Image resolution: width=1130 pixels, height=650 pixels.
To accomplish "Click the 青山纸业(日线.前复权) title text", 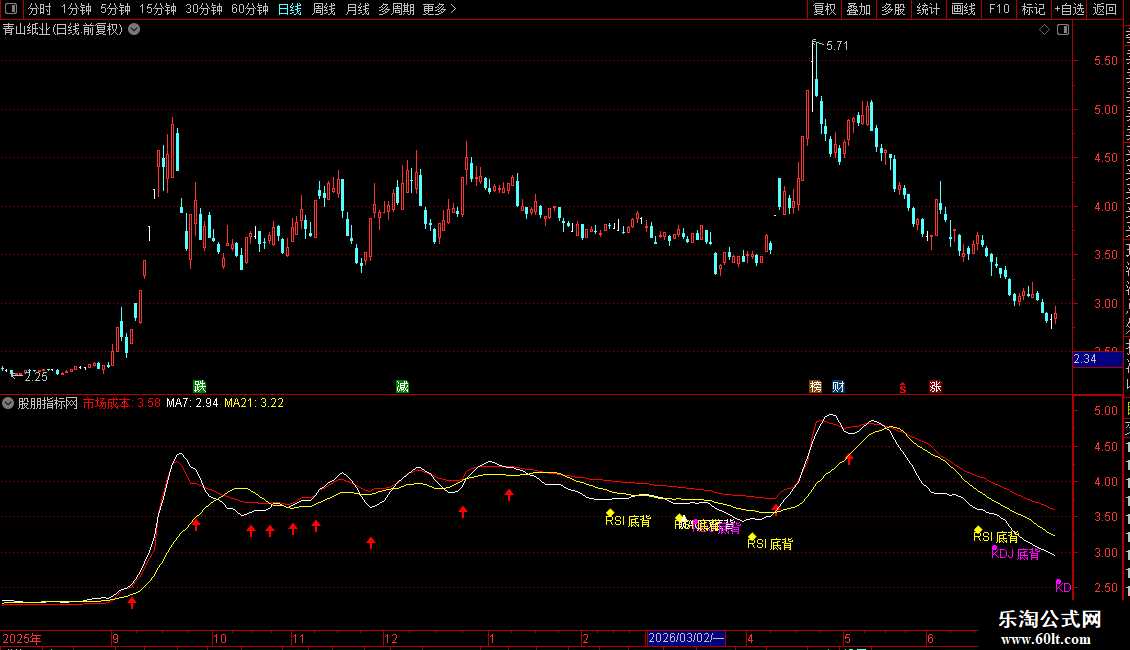I will point(63,30).
